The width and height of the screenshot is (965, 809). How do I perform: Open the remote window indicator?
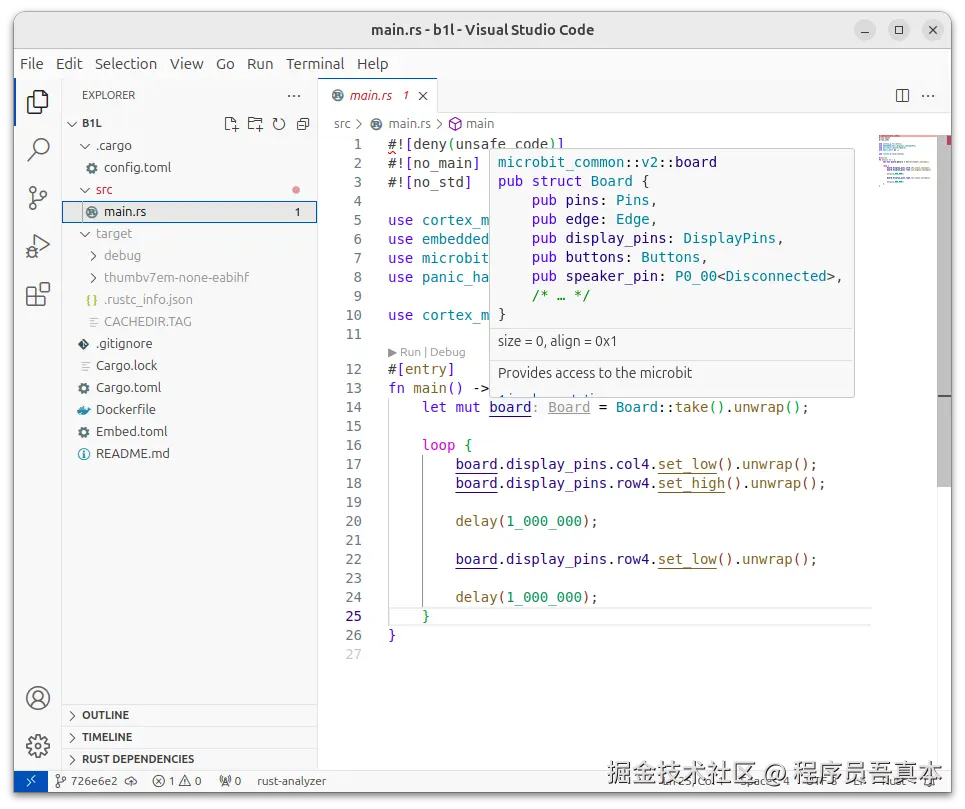31,781
